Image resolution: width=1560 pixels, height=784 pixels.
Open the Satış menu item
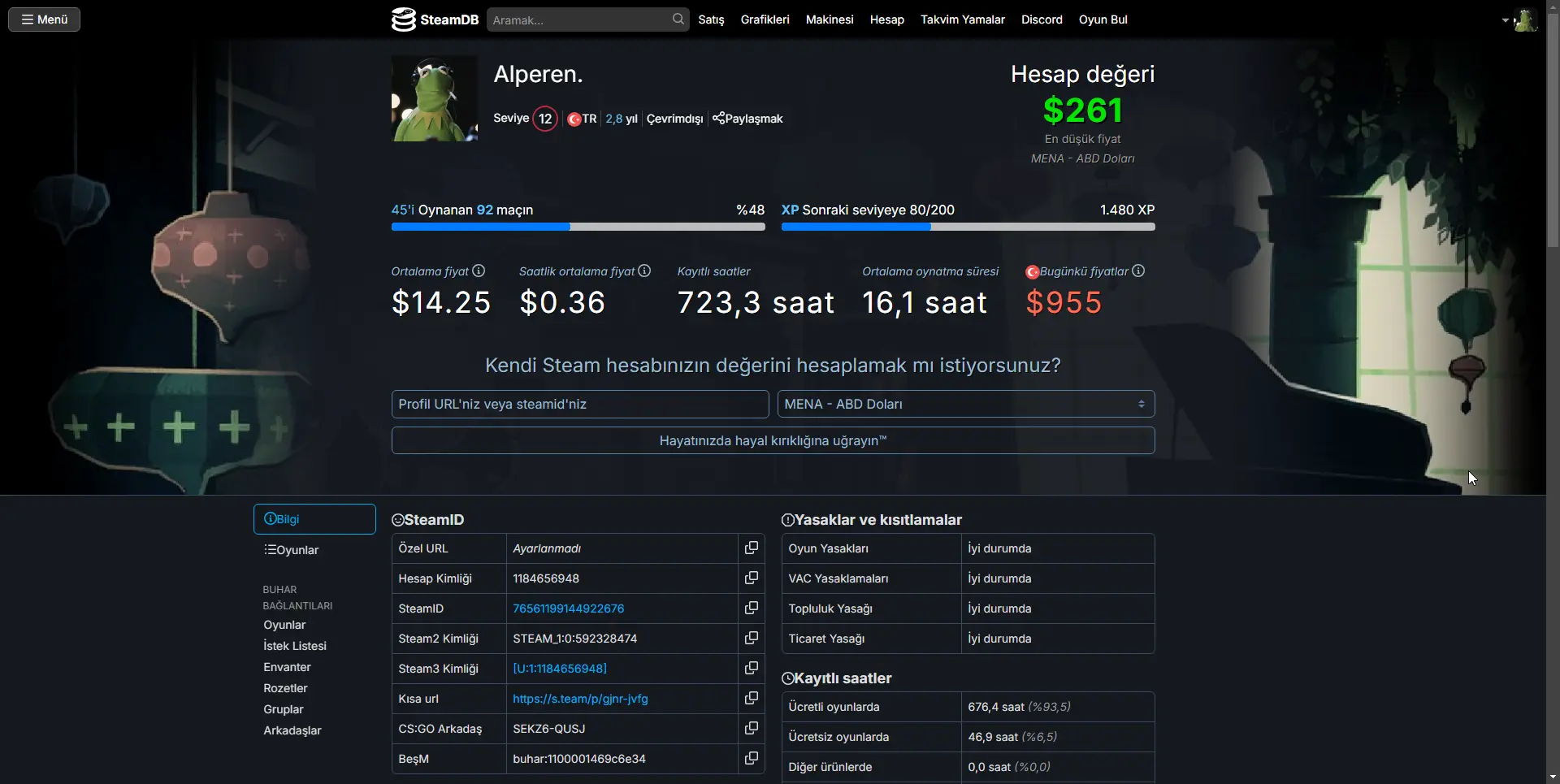(x=711, y=19)
